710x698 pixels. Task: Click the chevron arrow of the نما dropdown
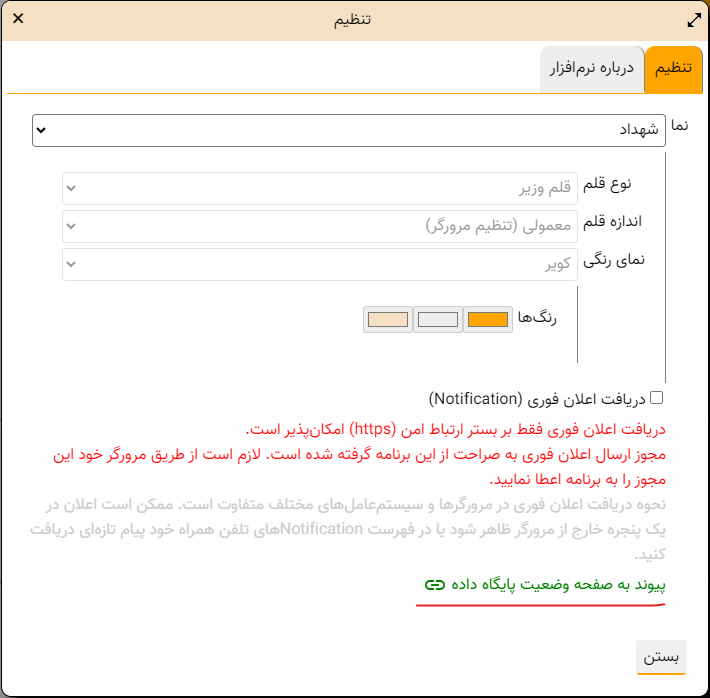41,130
